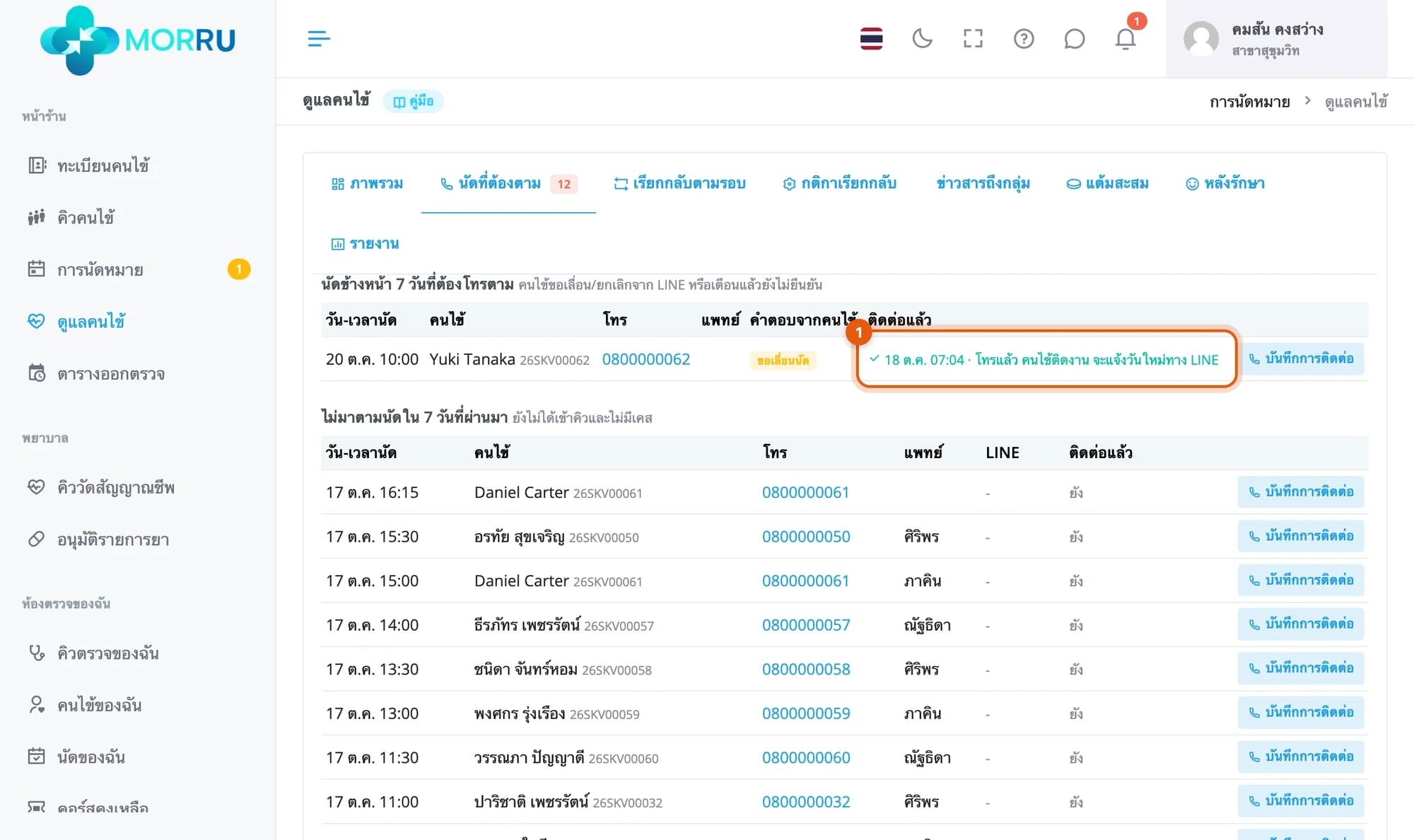Viewport: 1414px width, 840px height.
Task: Switch to ภาพรวม tab
Action: point(367,183)
